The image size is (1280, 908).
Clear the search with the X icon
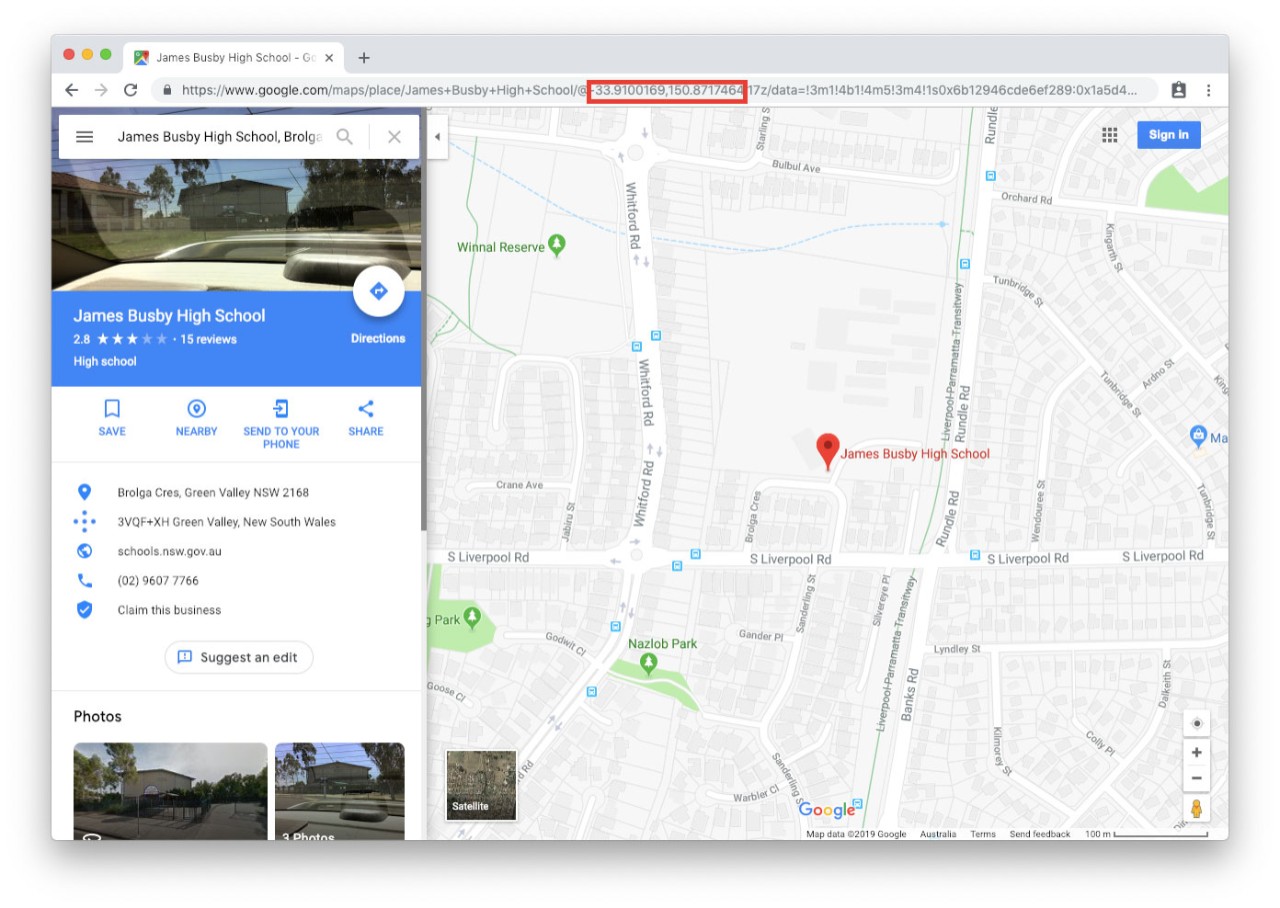point(394,137)
